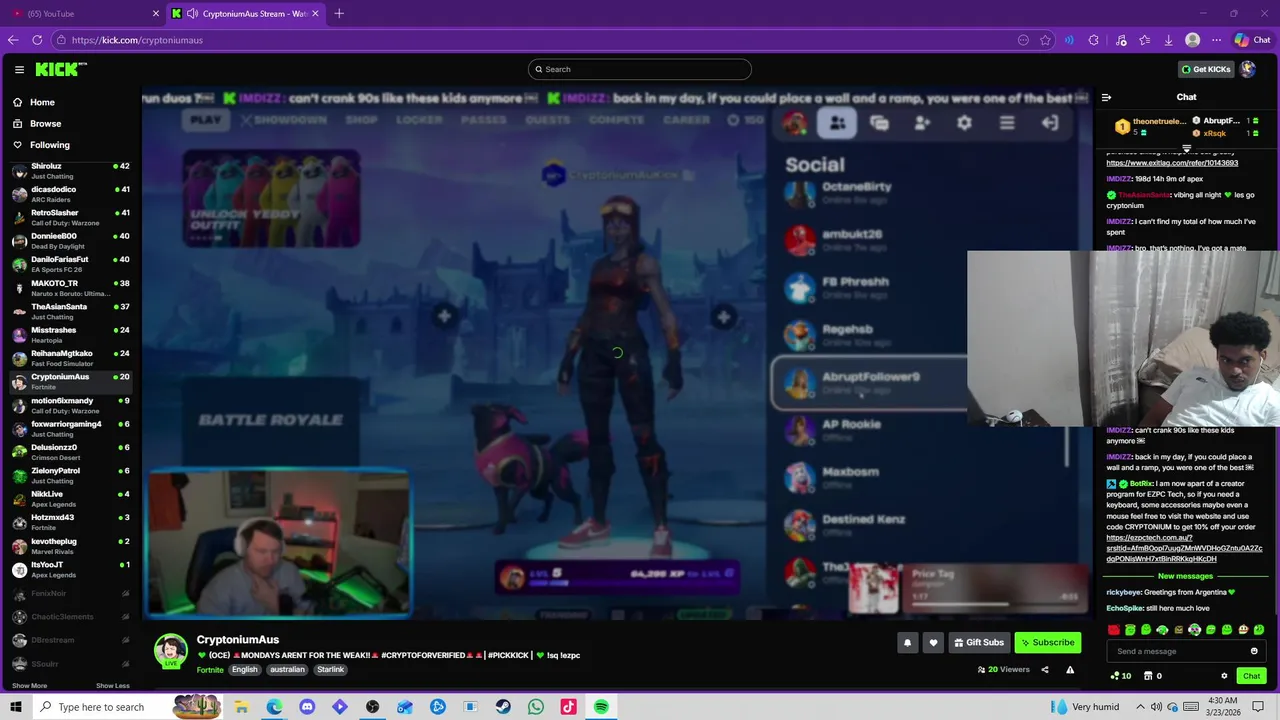Go back in the browser

13,40
